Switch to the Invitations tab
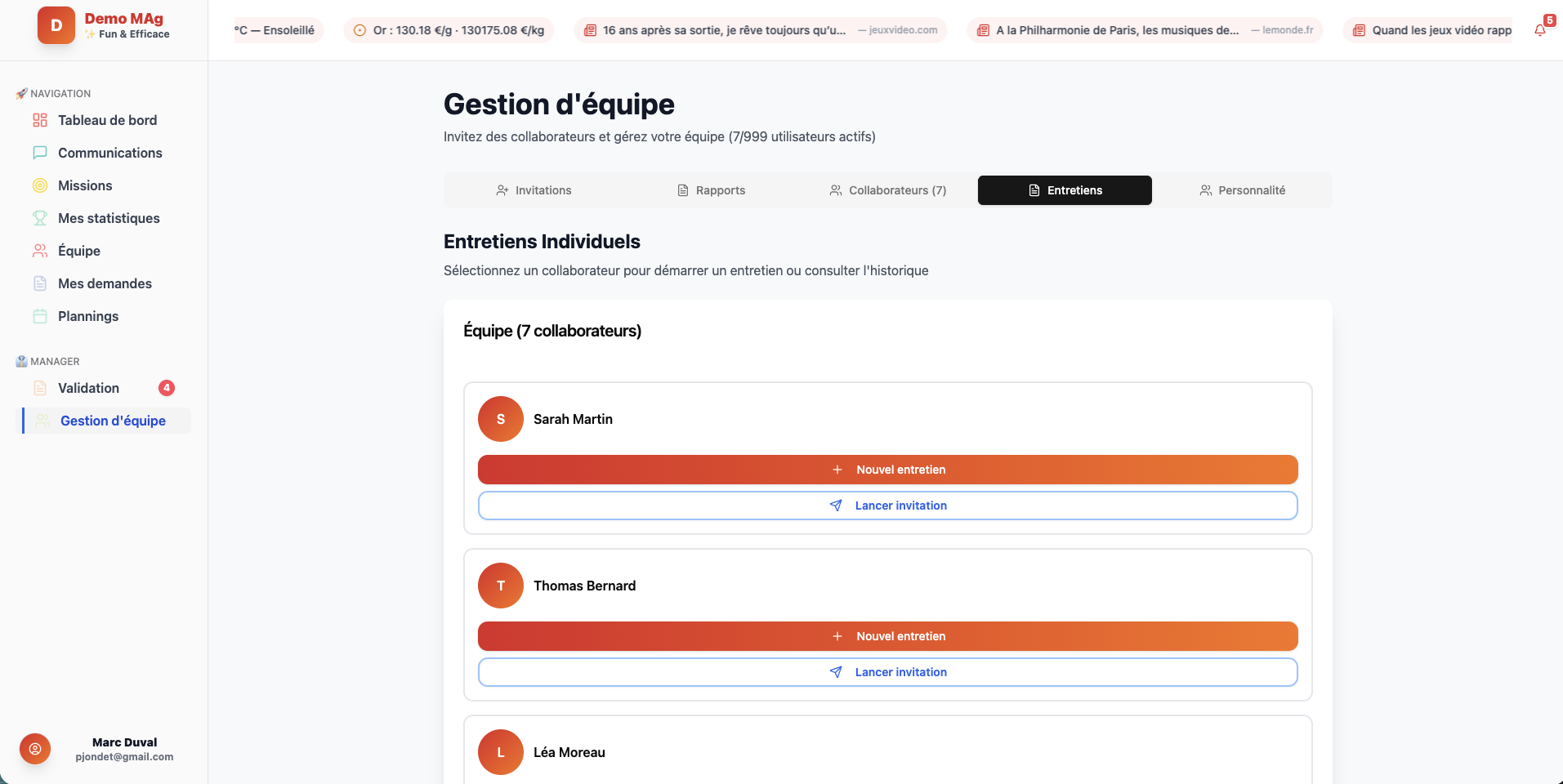This screenshot has width=1563, height=784. tap(534, 190)
